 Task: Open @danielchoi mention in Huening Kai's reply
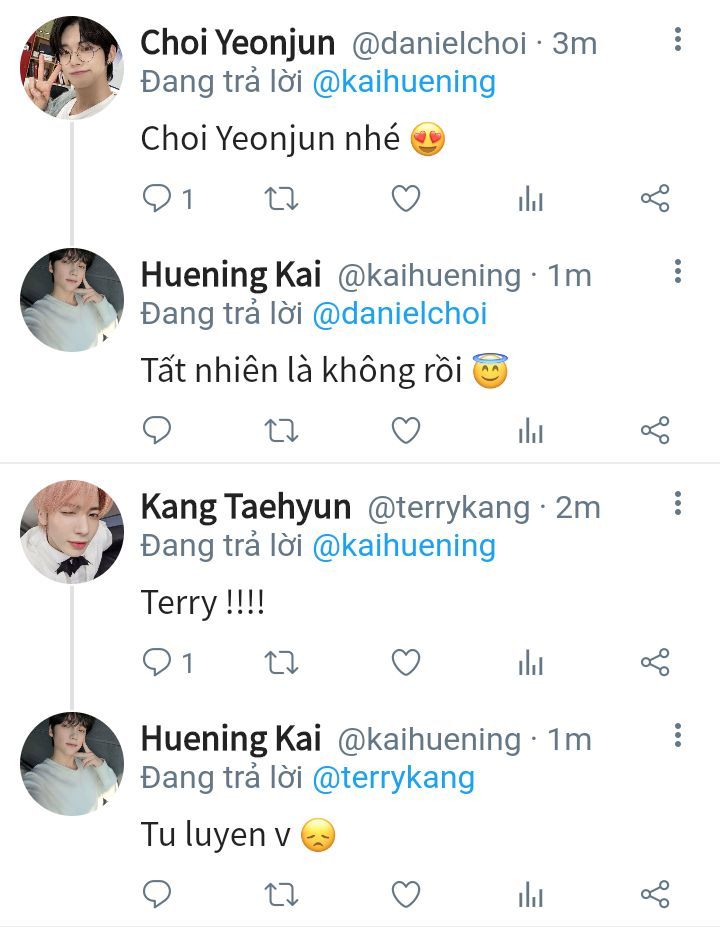[399, 313]
